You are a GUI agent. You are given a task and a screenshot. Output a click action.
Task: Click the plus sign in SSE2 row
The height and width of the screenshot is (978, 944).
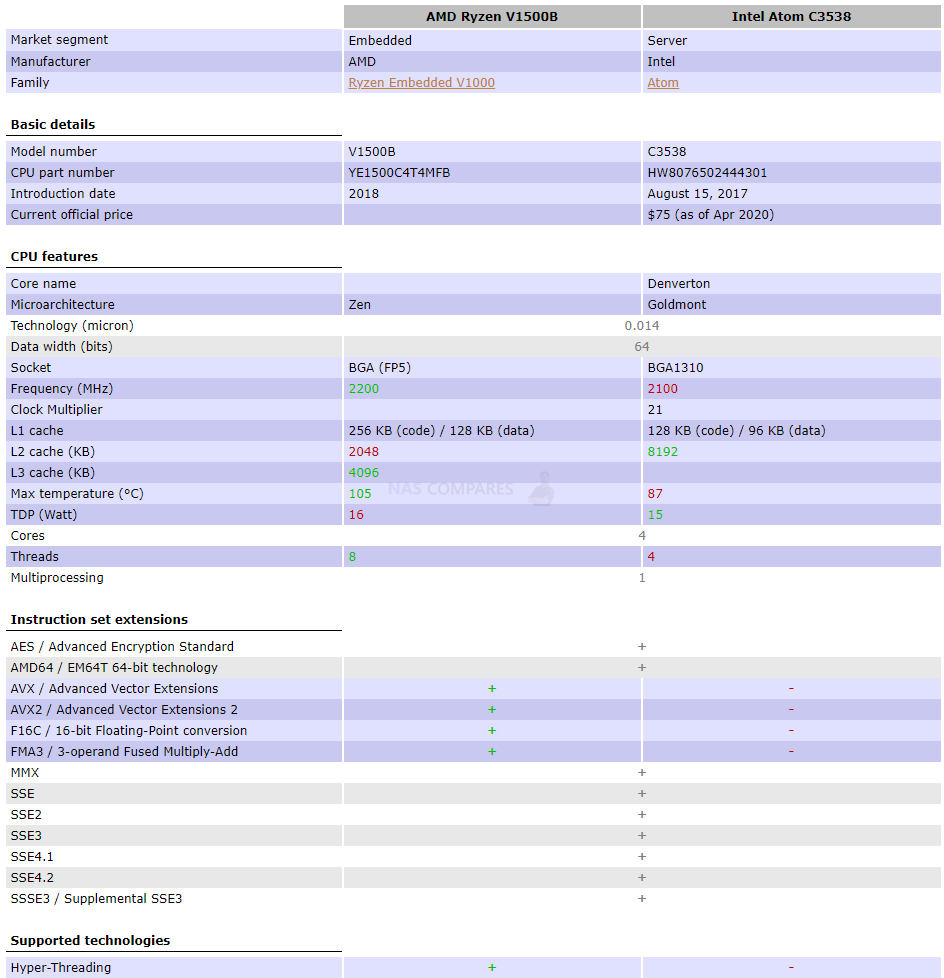[641, 815]
